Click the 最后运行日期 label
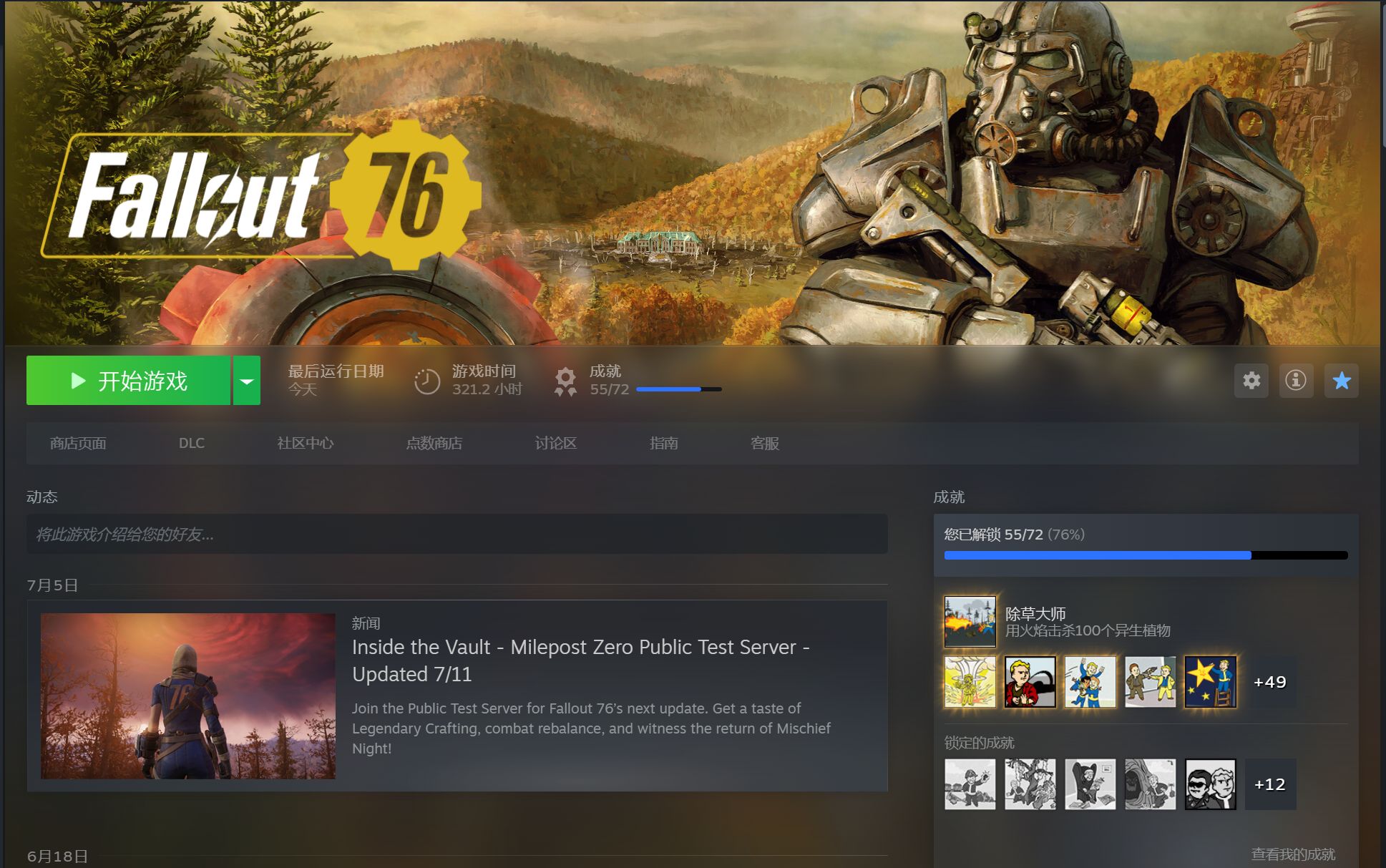The height and width of the screenshot is (868, 1386). tap(336, 371)
